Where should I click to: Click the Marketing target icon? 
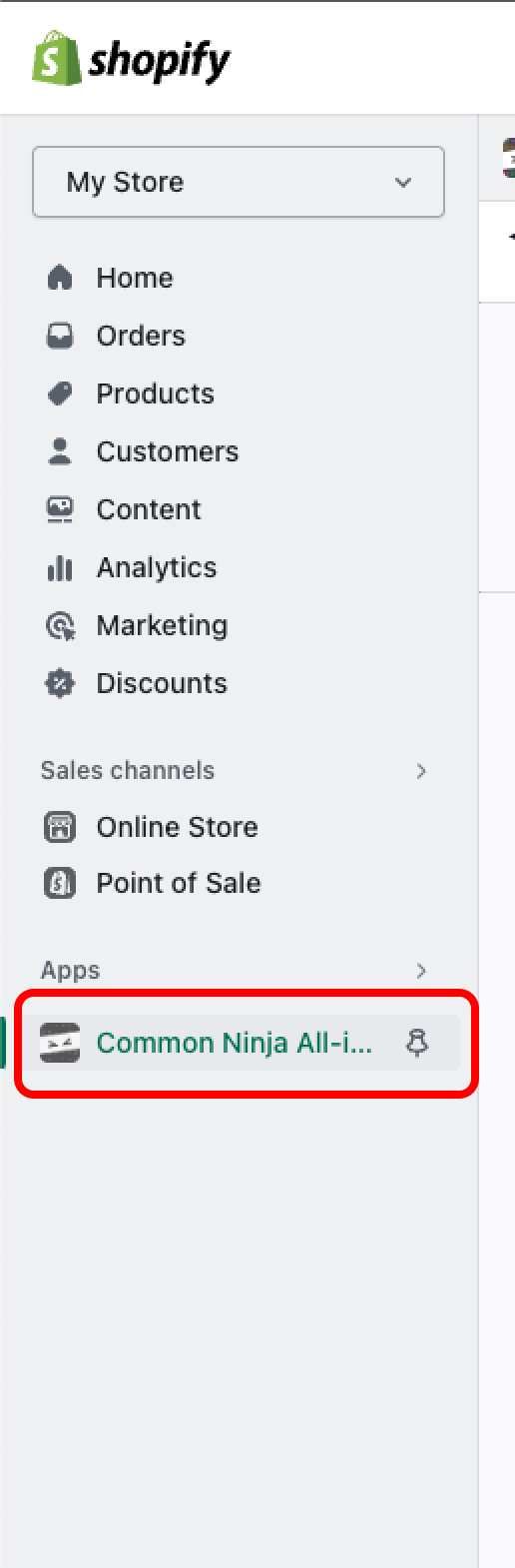tap(60, 625)
